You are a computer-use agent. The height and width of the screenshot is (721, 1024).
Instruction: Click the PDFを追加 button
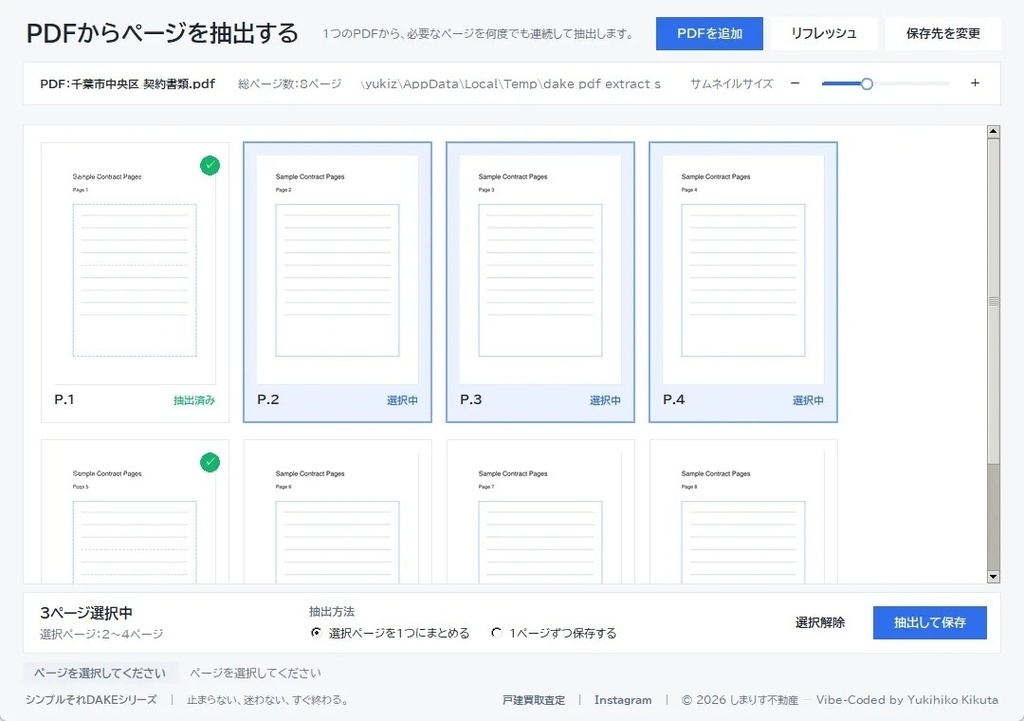coord(709,33)
